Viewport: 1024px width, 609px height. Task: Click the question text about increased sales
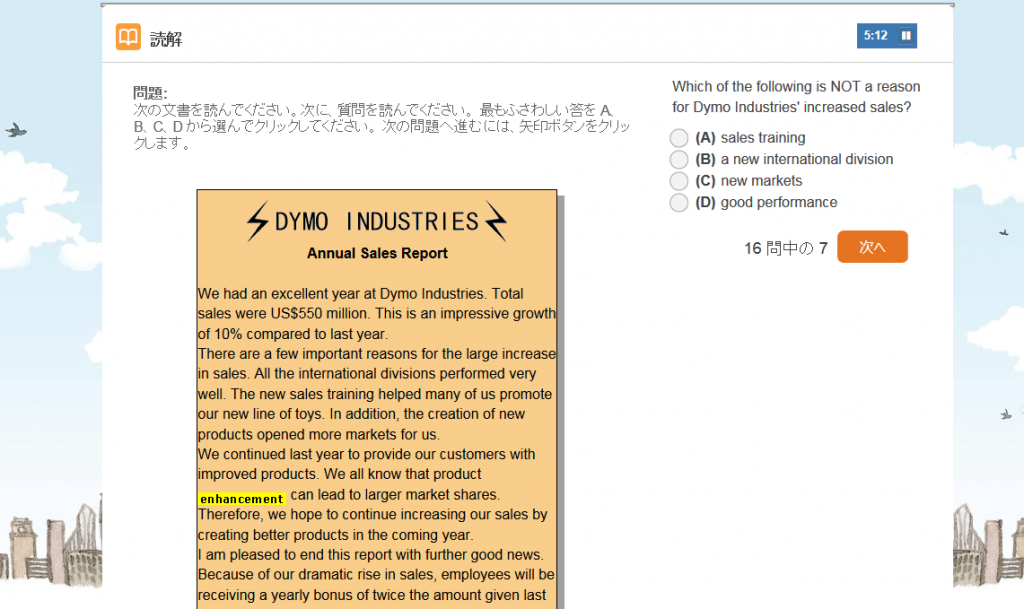coord(796,97)
